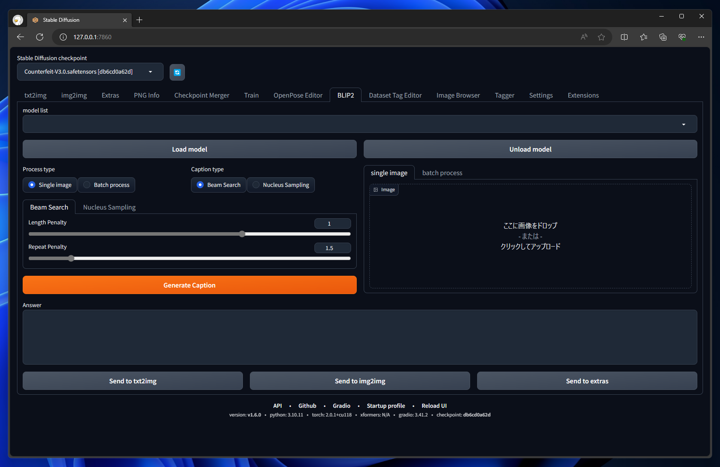Viewport: 720px width, 467px height.
Task: Select the Single image process type
Action: coord(50,185)
